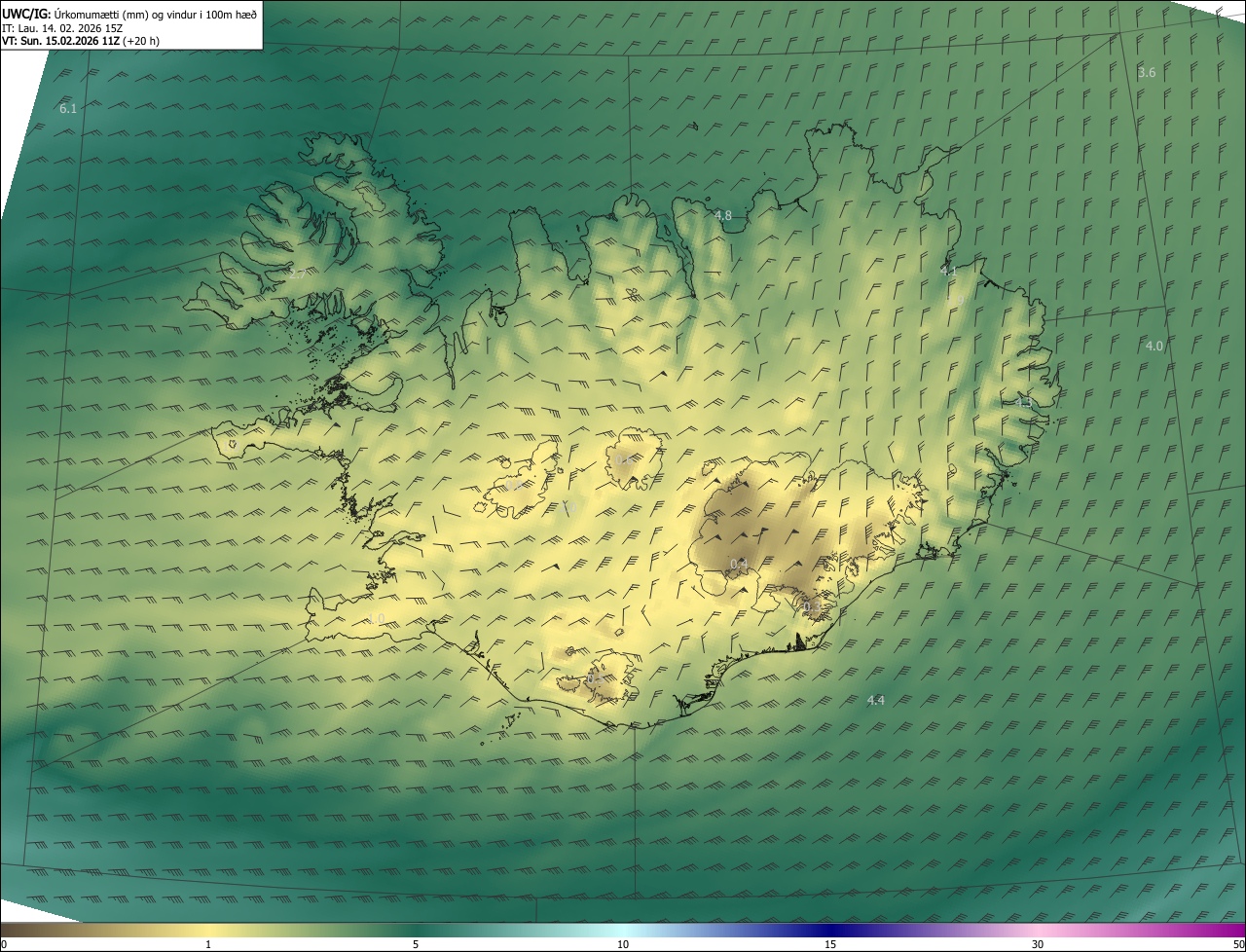This screenshot has width=1246, height=952.
Task: Click the map value 4.1
Action: click(x=948, y=271)
